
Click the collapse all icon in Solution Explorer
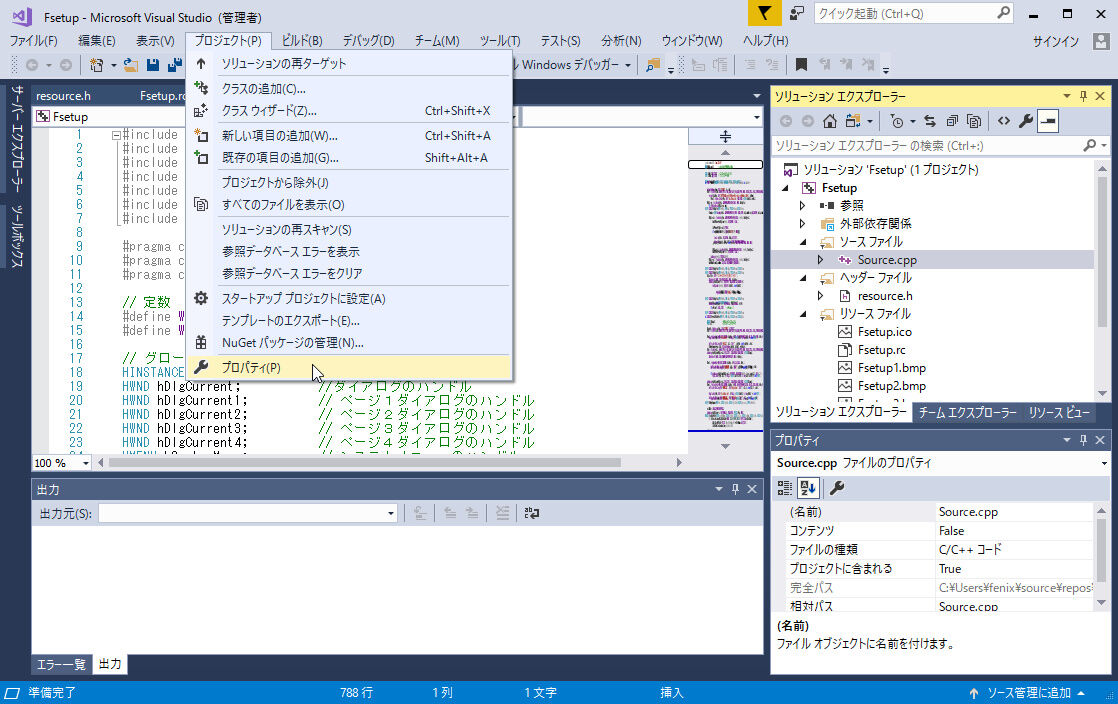[x=952, y=121]
